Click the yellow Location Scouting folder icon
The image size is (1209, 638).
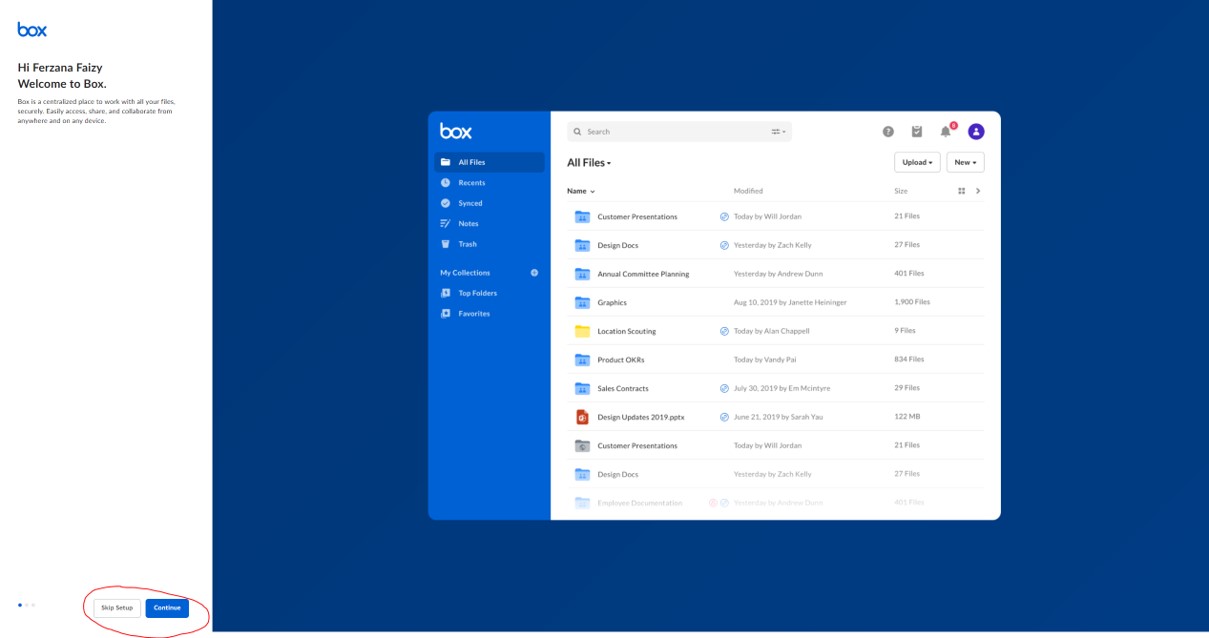coord(582,331)
